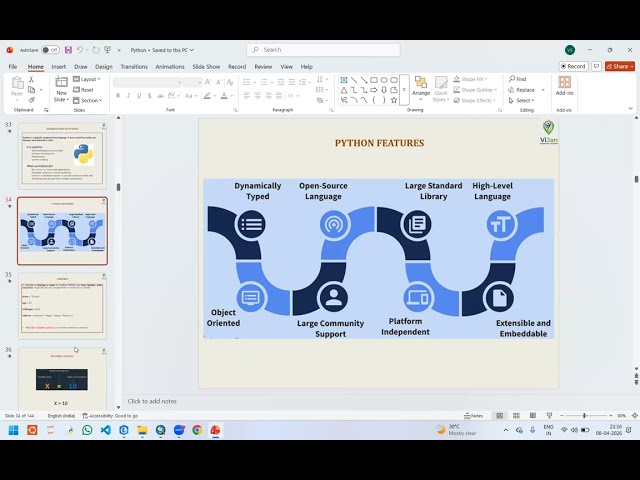Click the Search box
Screen dimensions: 640x480
click(x=323, y=50)
